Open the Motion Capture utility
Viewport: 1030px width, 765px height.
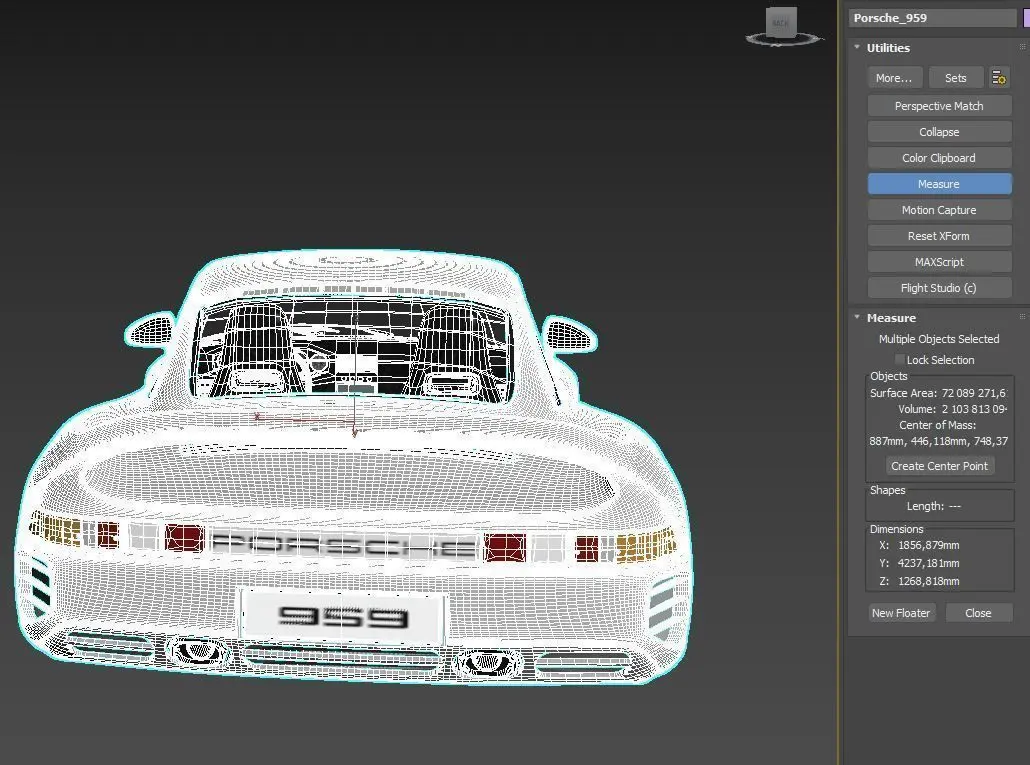click(x=939, y=210)
